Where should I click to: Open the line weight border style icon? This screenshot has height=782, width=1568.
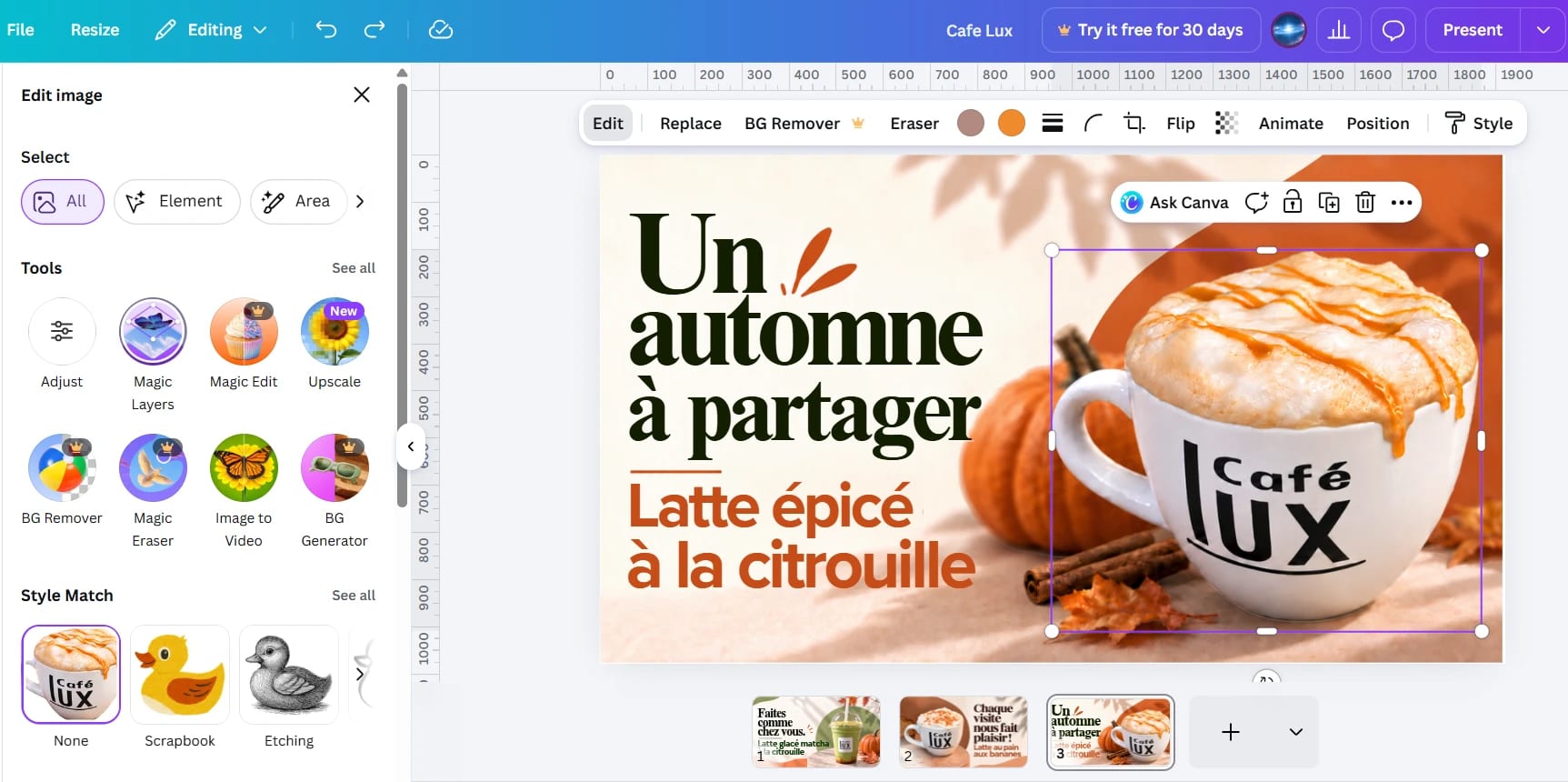coord(1053,123)
